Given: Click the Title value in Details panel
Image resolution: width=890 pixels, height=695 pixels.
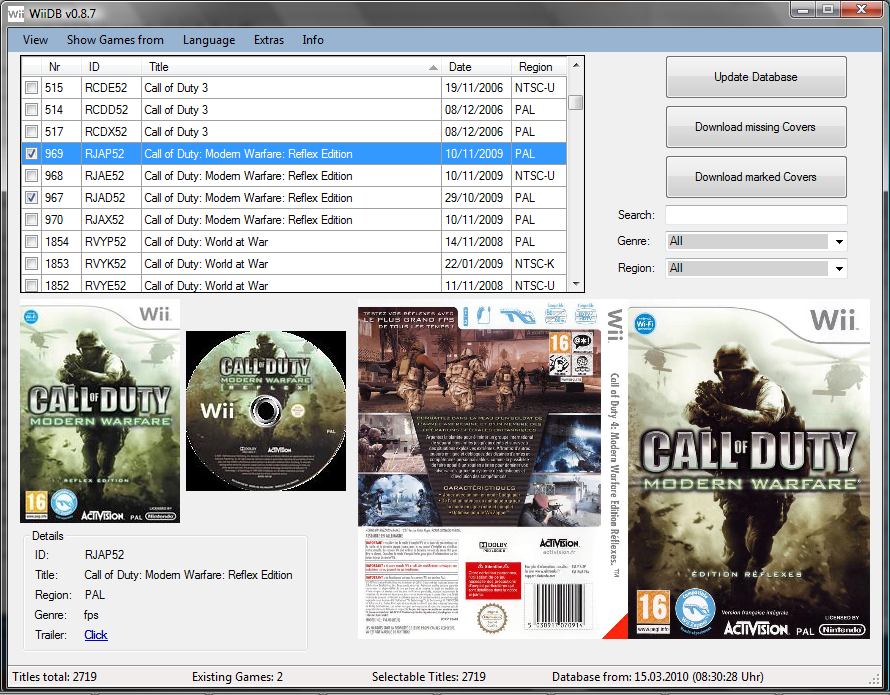Looking at the screenshot, I should 188,575.
